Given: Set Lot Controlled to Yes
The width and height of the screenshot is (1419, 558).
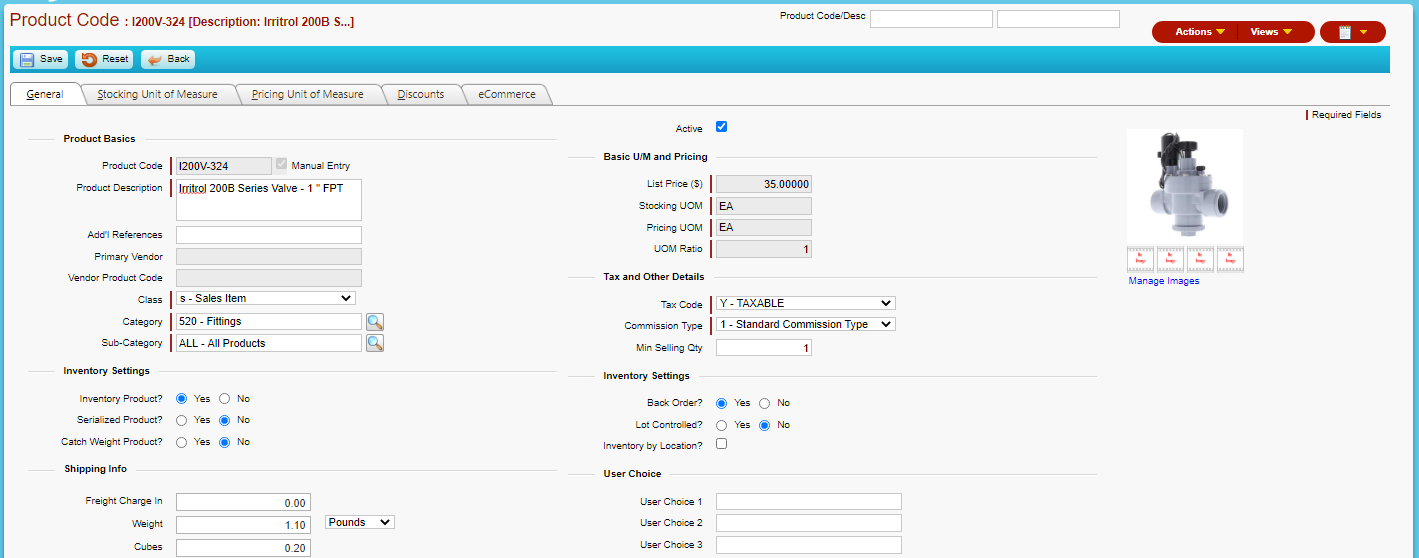Looking at the screenshot, I should [722, 425].
